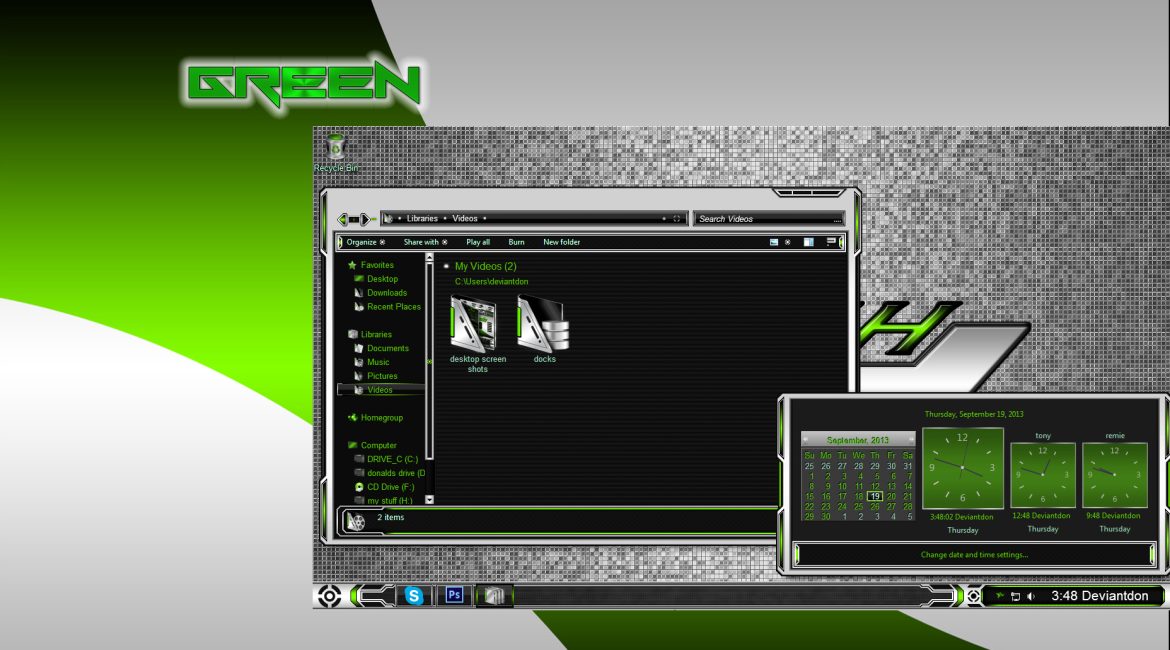Select Downloads in Favorites

click(x=386, y=293)
